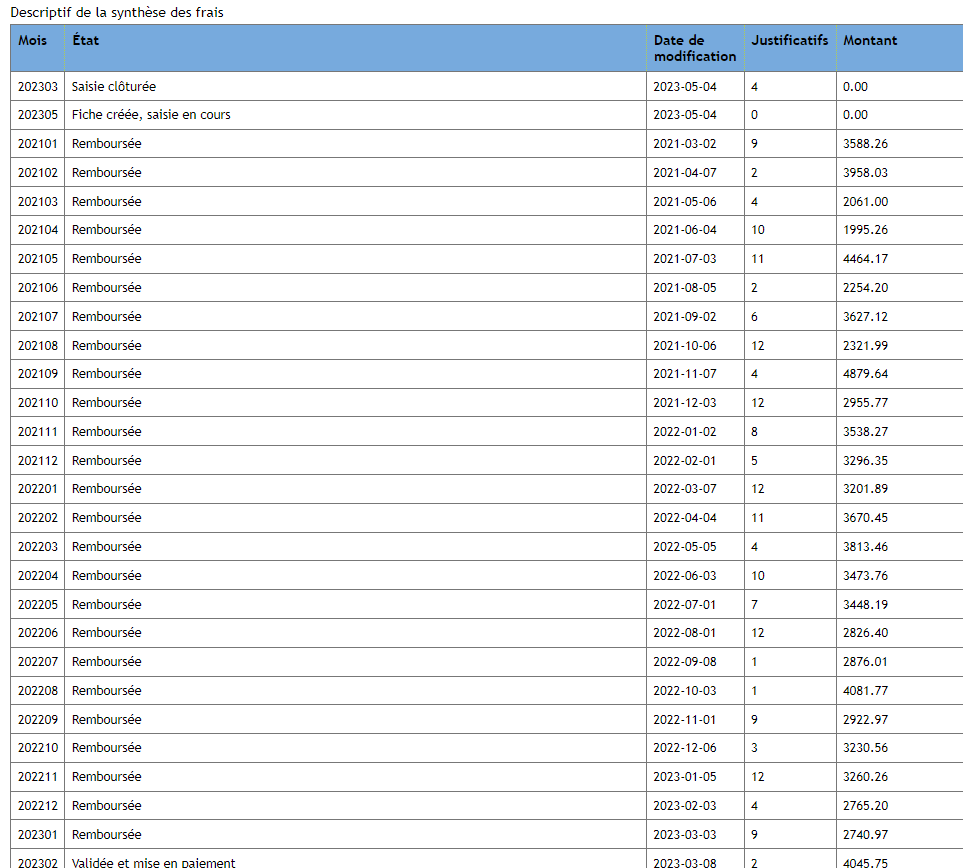Click the 'Remboursée' cell in row 202112

[x=356, y=460]
